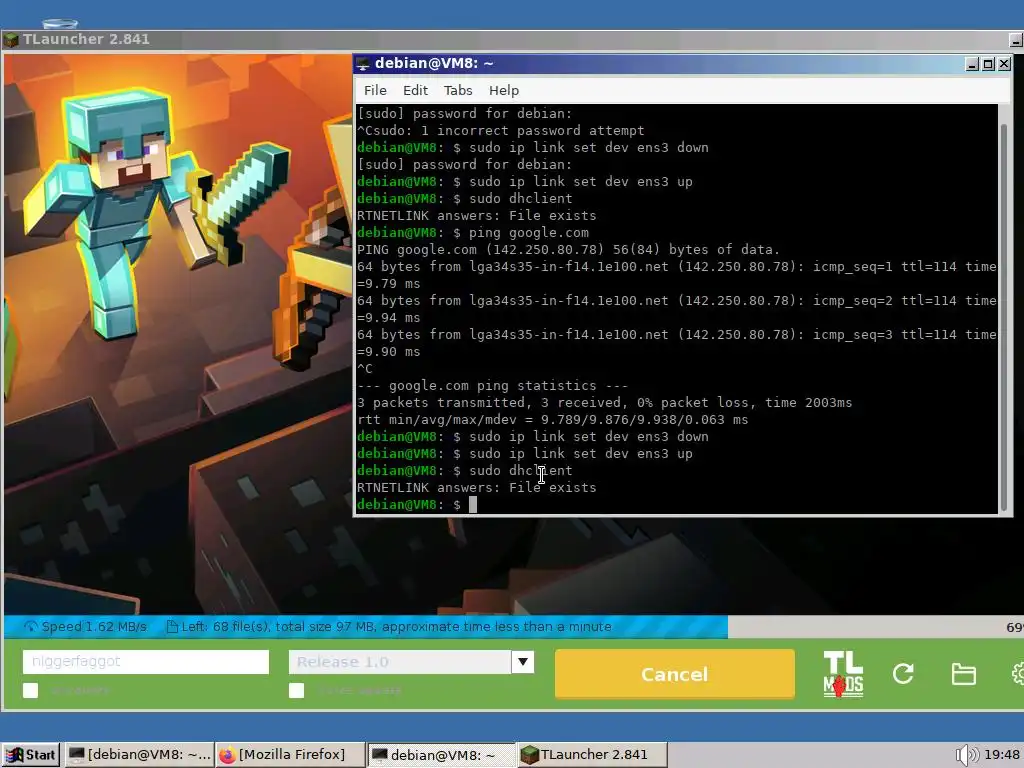This screenshot has width=1024, height=768.
Task: Click the 'Speed 1.62 MB/s' status text
Action: [x=94, y=627]
